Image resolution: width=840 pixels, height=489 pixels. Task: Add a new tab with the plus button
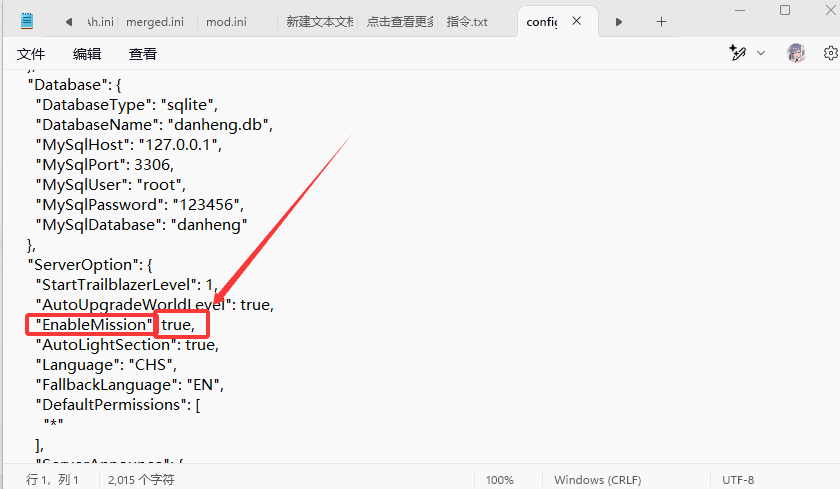coord(661,21)
